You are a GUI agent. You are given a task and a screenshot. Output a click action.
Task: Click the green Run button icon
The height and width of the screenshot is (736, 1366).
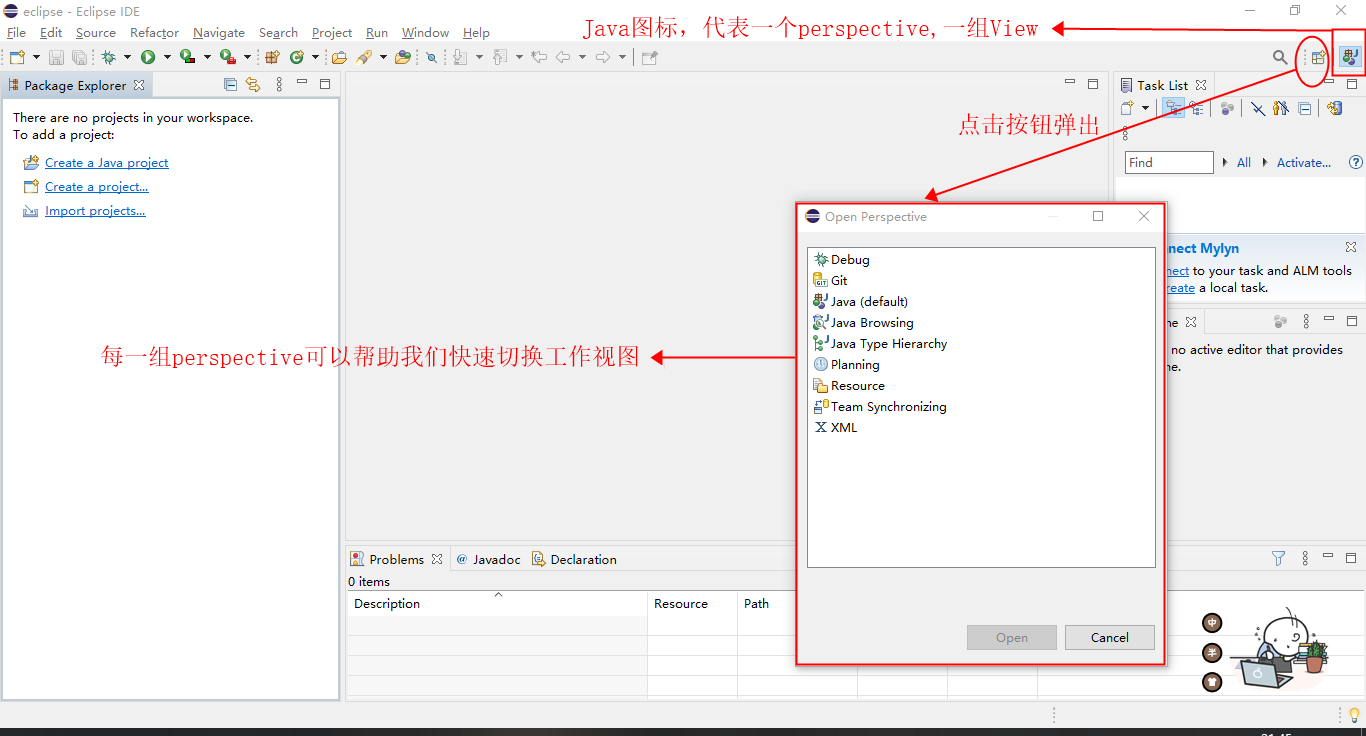tap(148, 57)
